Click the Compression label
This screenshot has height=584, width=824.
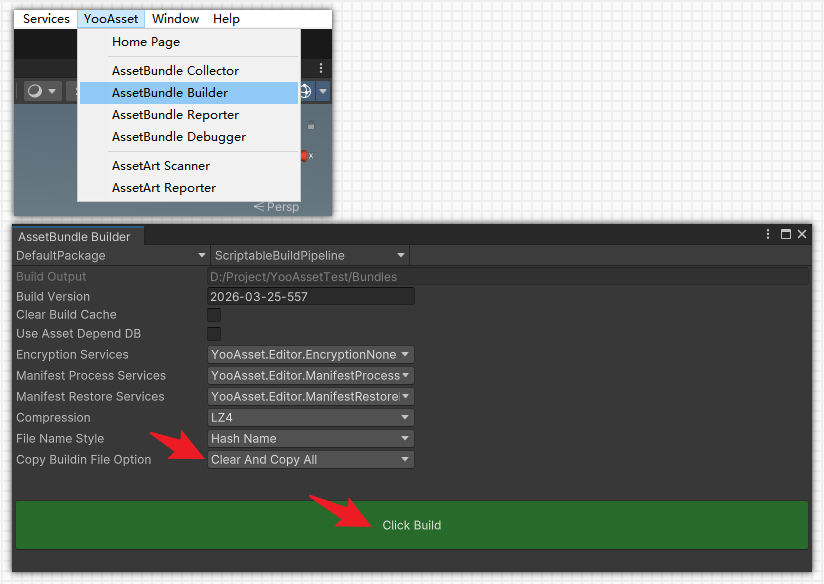click(x=54, y=418)
